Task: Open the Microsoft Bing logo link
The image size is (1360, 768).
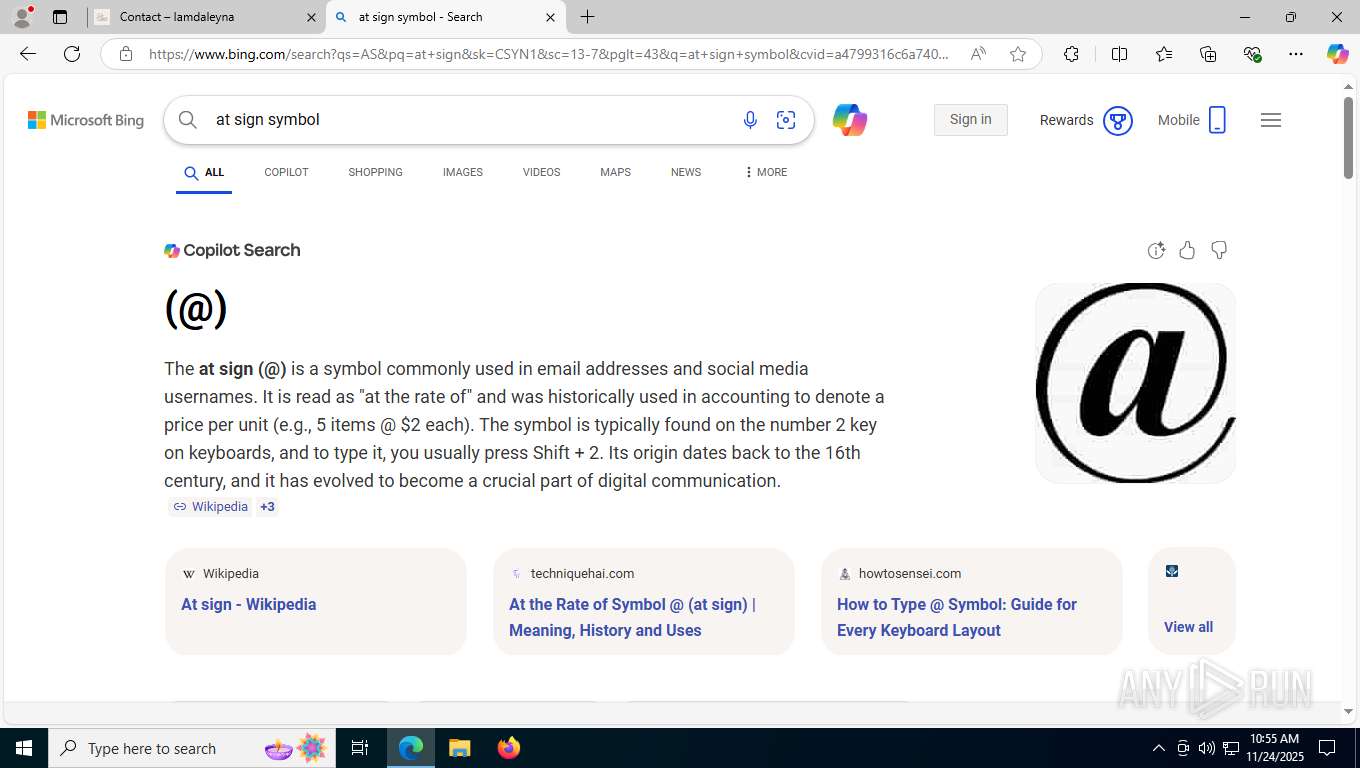Action: click(86, 120)
